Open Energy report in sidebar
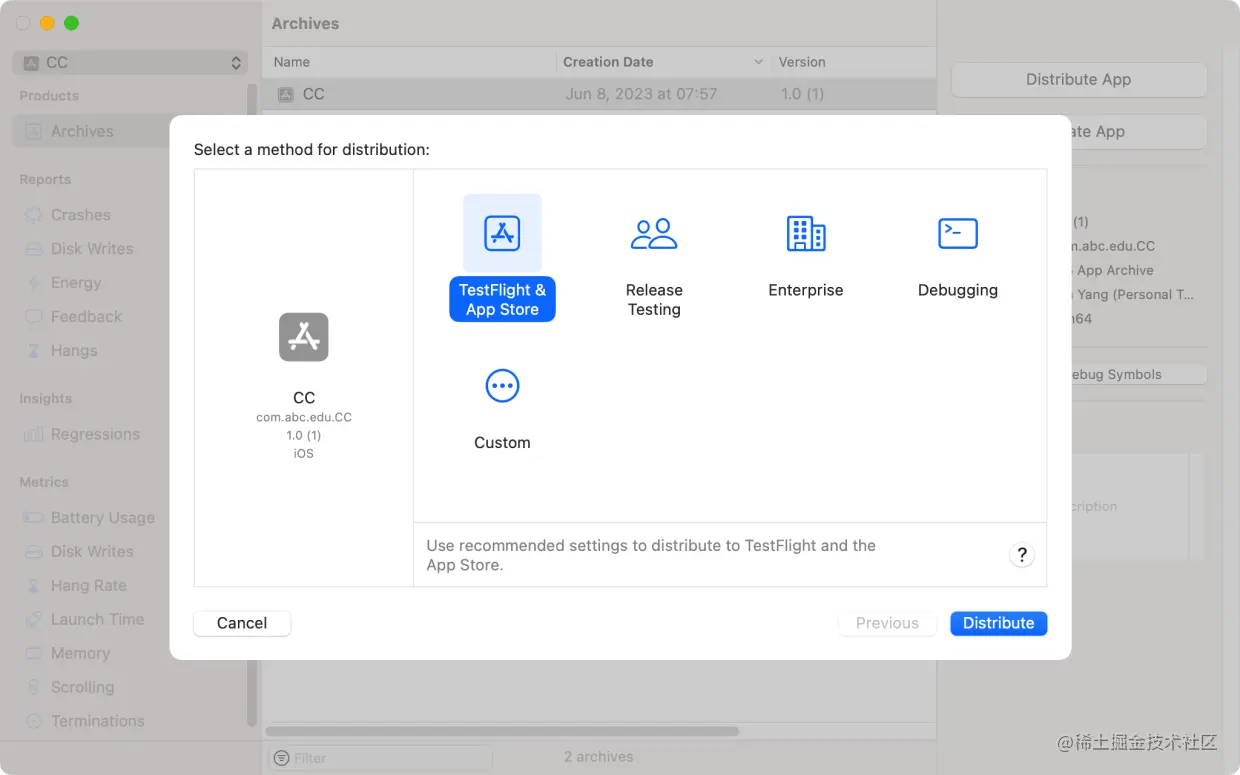Screen dimensions: 1240x775 point(76,283)
